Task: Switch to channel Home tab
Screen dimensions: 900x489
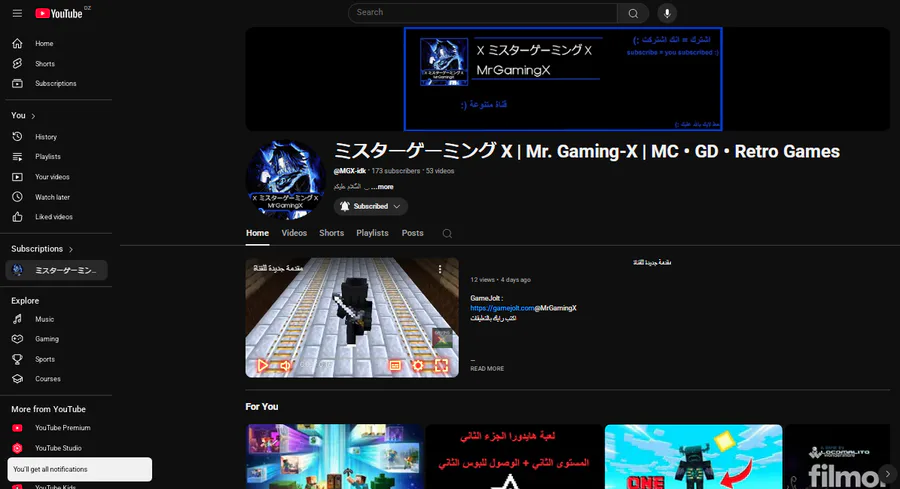Action: (x=257, y=233)
